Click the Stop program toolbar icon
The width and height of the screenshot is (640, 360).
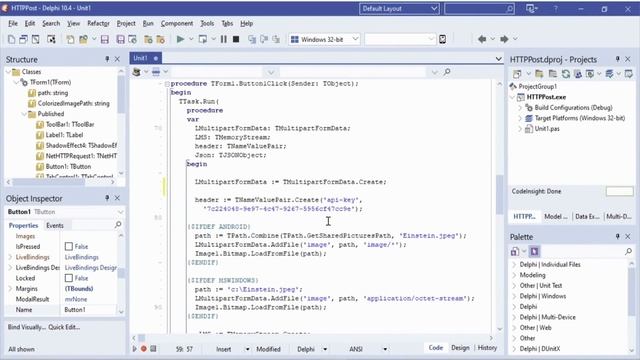coord(236,39)
